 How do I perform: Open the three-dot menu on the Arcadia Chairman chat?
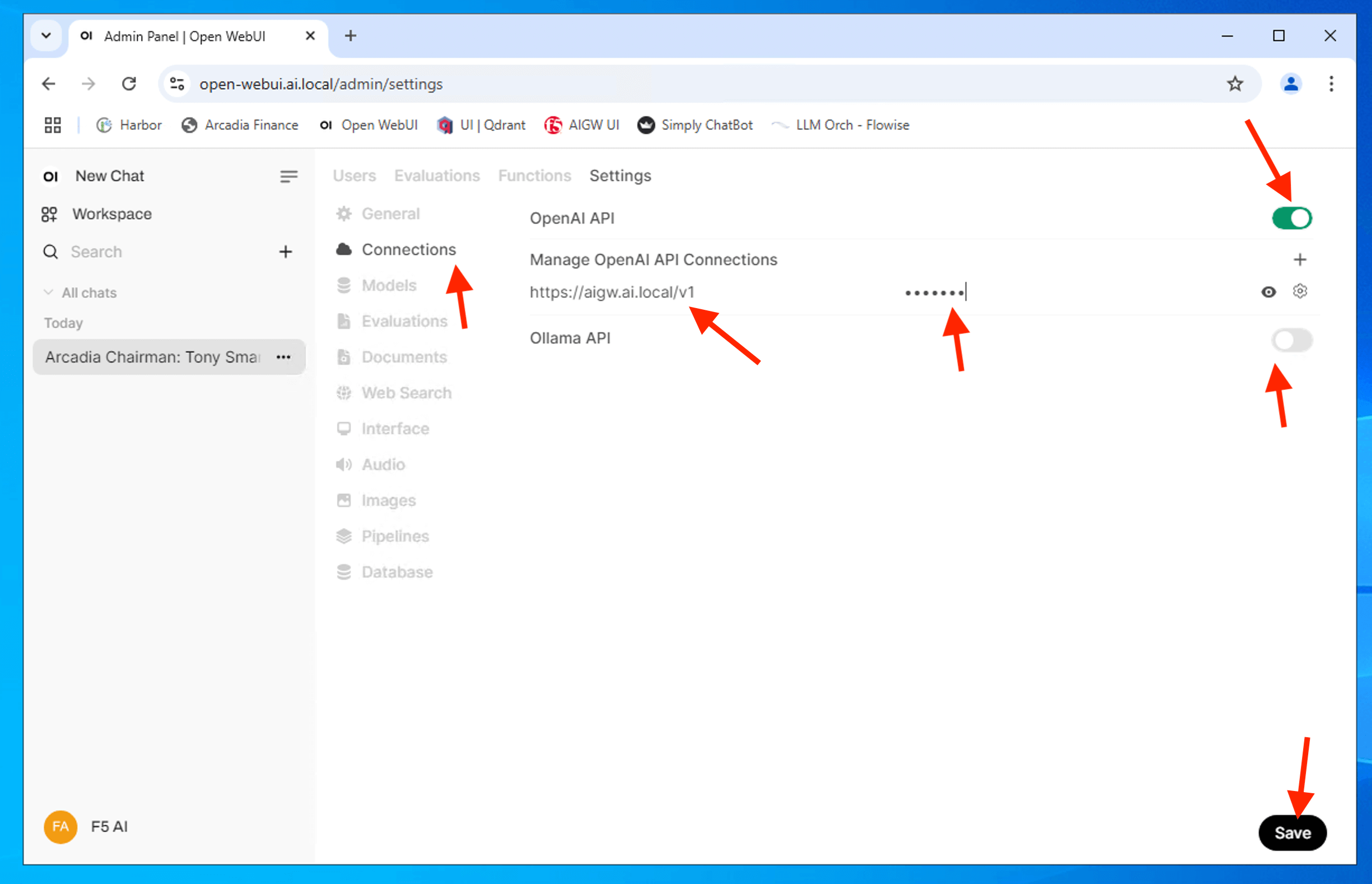tap(283, 357)
